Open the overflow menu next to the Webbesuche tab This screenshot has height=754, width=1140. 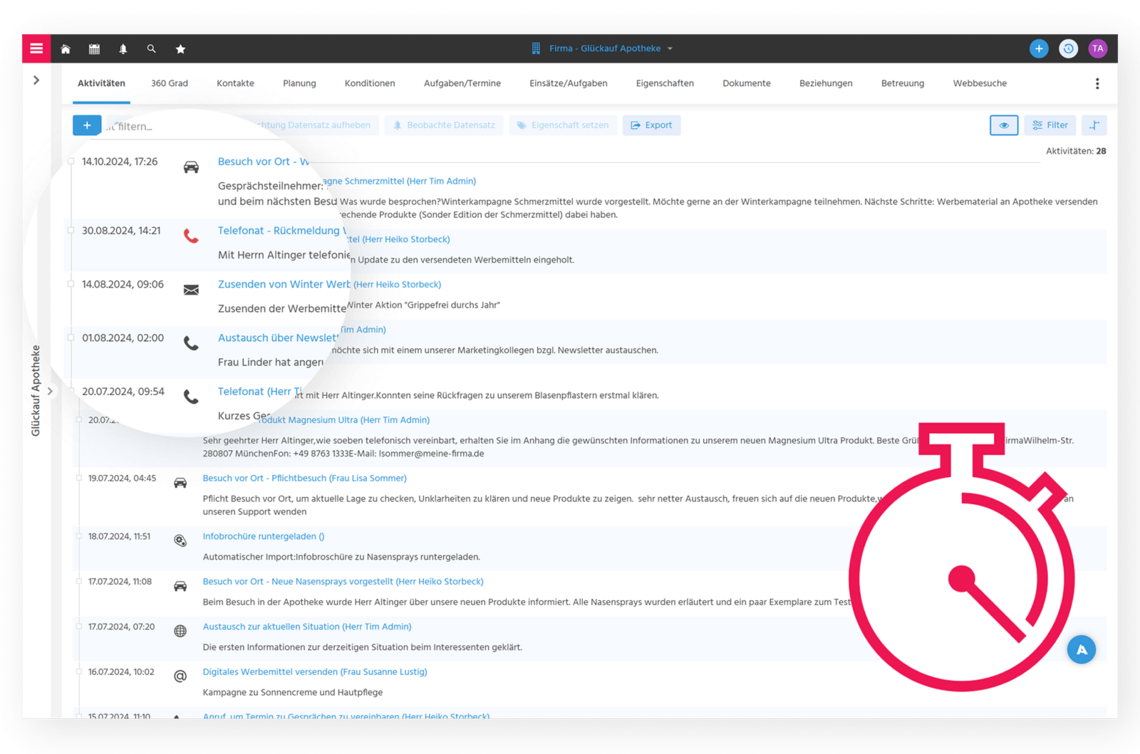tap(1097, 83)
